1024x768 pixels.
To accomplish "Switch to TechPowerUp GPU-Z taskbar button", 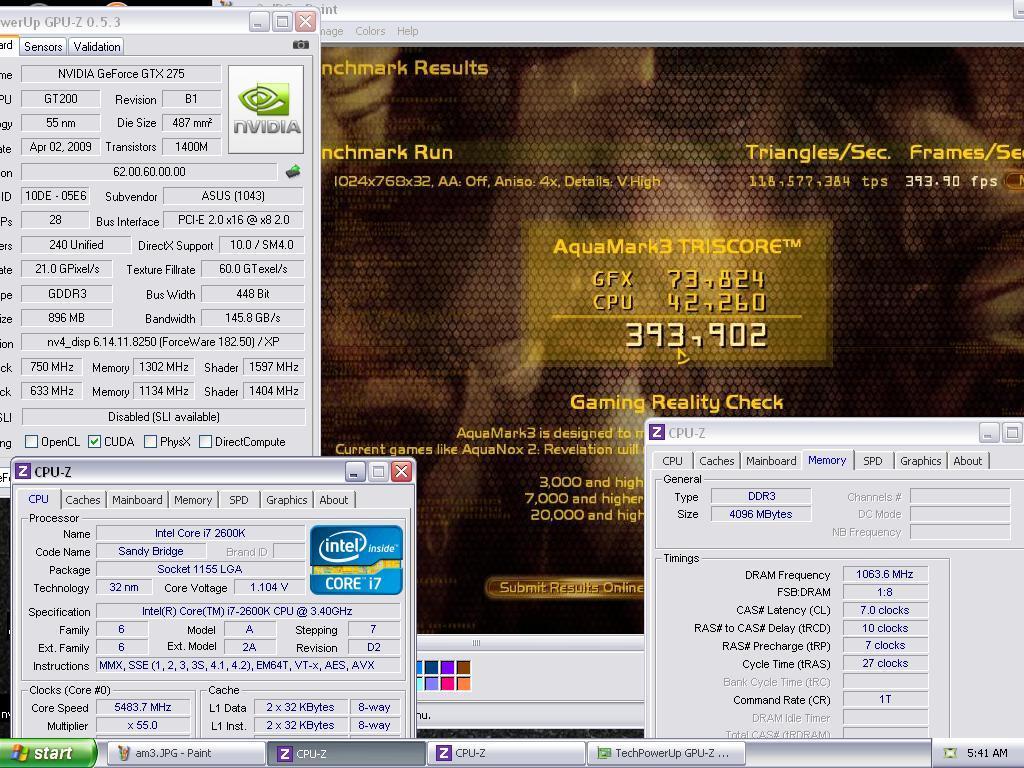I will (x=666, y=754).
